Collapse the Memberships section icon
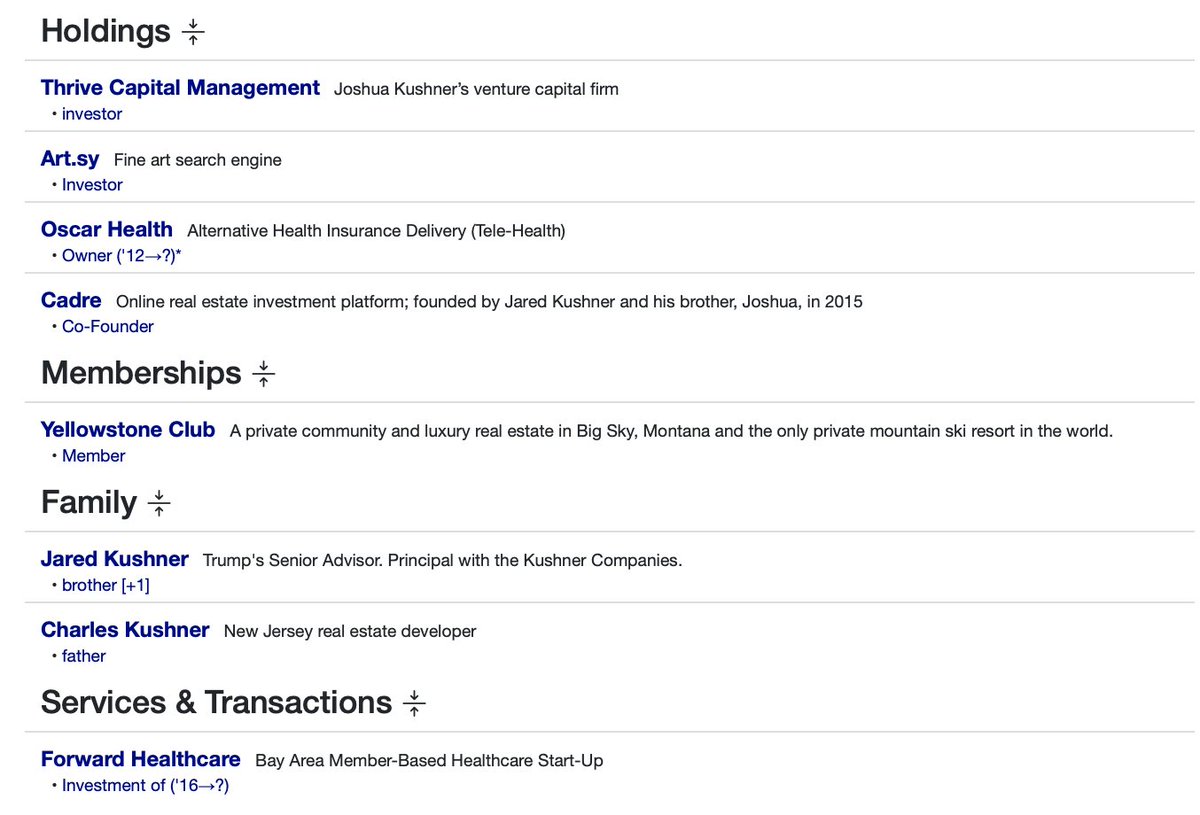This screenshot has width=1200, height=815. (x=263, y=374)
